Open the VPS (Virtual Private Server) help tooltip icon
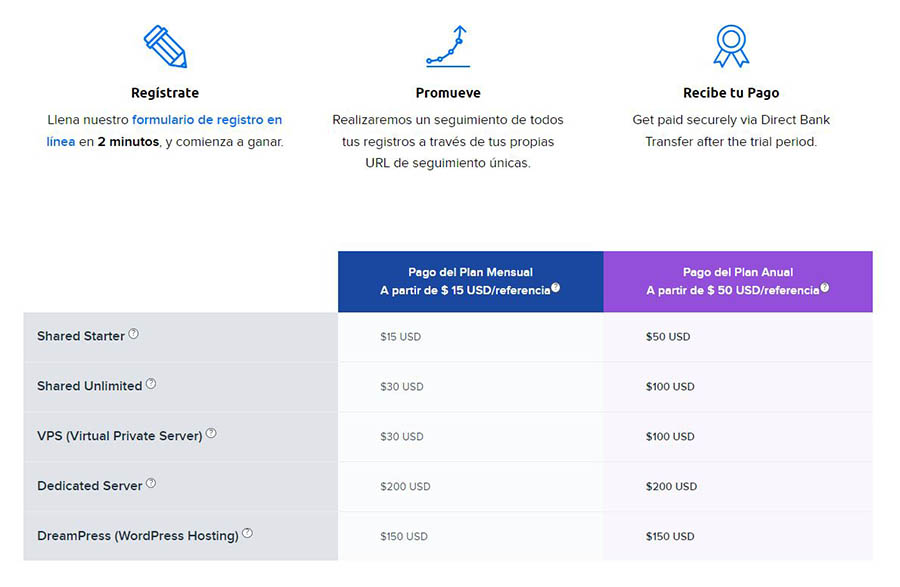This screenshot has width=900, height=587. pos(211,434)
